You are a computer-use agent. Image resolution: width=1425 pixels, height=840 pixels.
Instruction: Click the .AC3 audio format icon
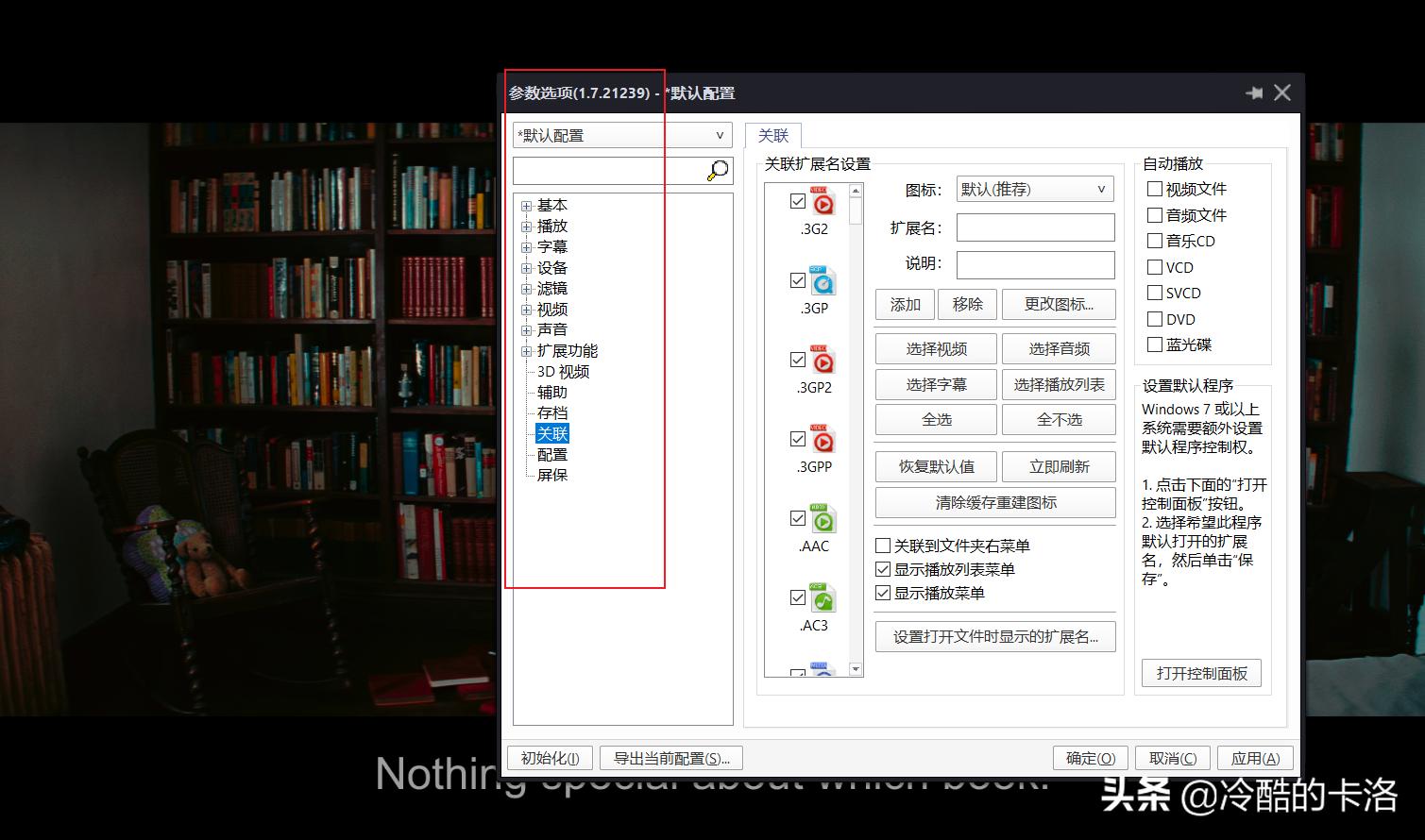click(x=823, y=597)
